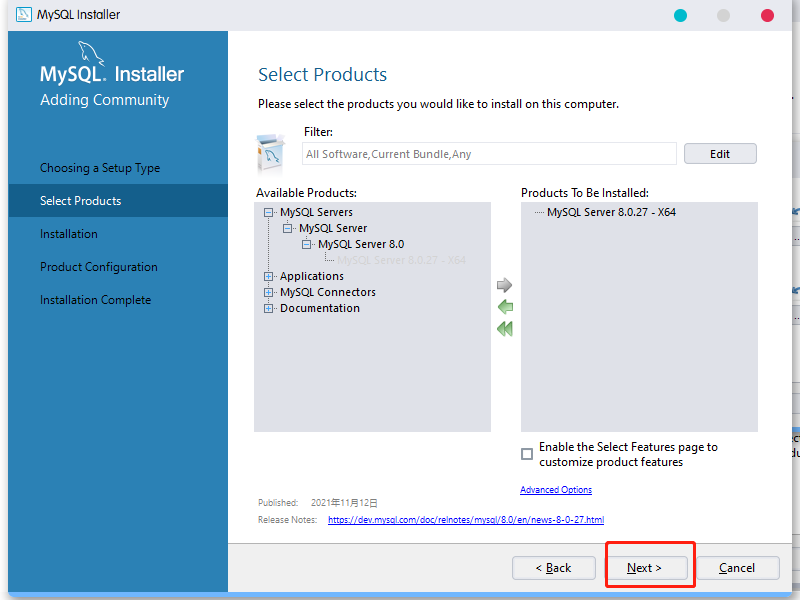The width and height of the screenshot is (800, 600).
Task: Click the MySQL dolphin logo in sidebar
Action: click(x=91, y=53)
